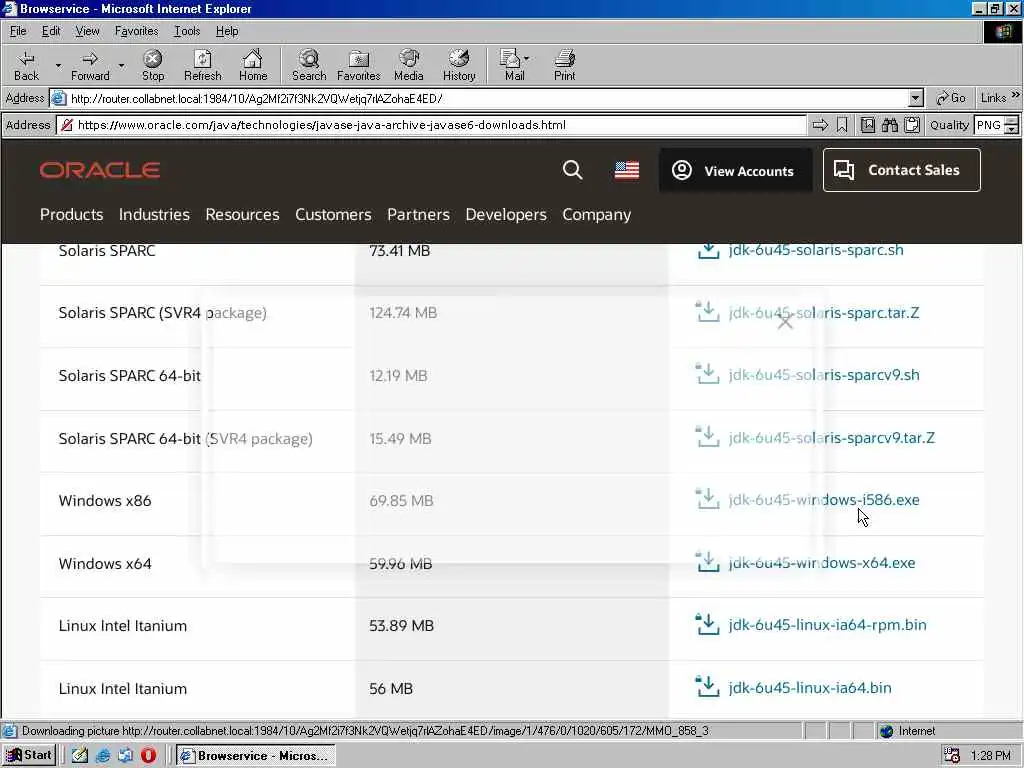This screenshot has height=768, width=1024.
Task: Click the Oracle Products nav item
Action: (x=72, y=214)
